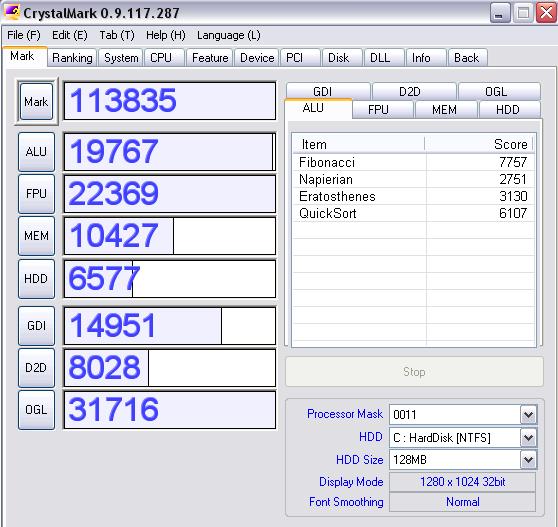Show the FPU results tab
The width and height of the screenshot is (558, 527).
tap(378, 110)
